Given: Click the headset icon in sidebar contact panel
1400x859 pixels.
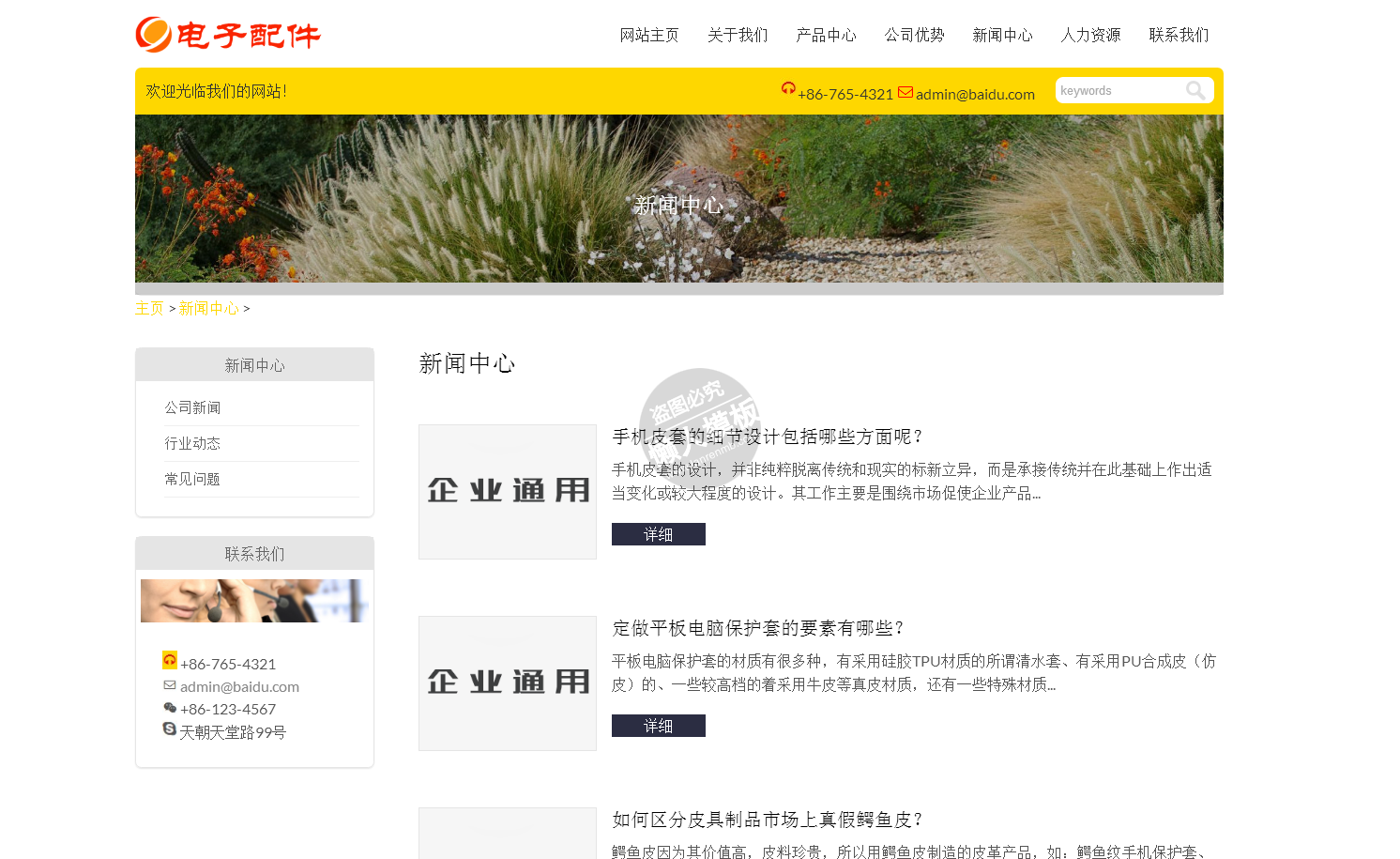Looking at the screenshot, I should [170, 660].
